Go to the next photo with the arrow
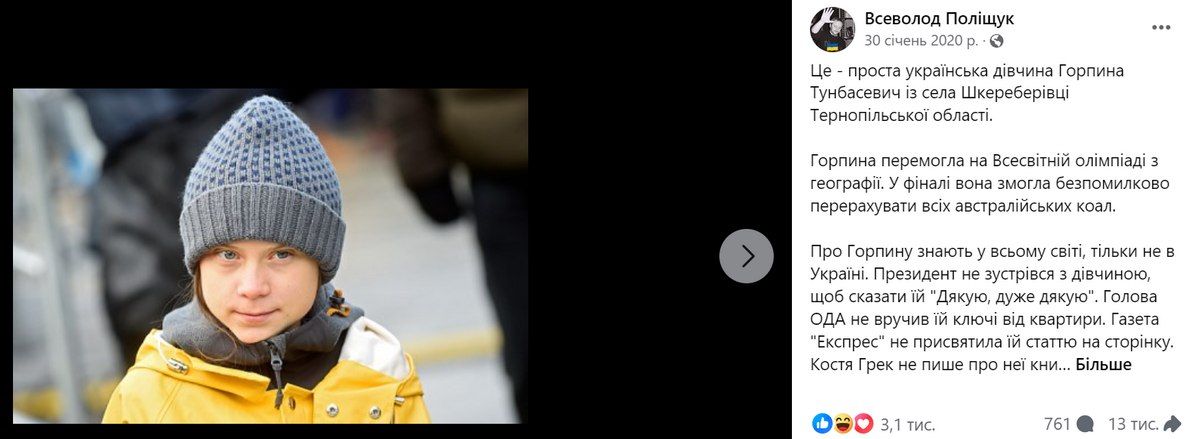 746,256
